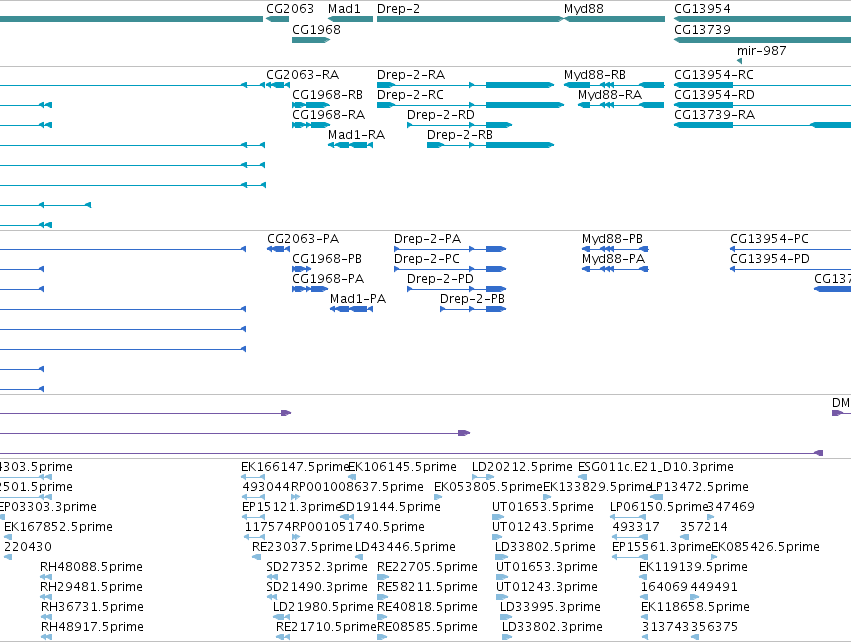Image resolution: width=851 pixels, height=642 pixels.
Task: Select the Myd88 gene label
Action: (583, 9)
